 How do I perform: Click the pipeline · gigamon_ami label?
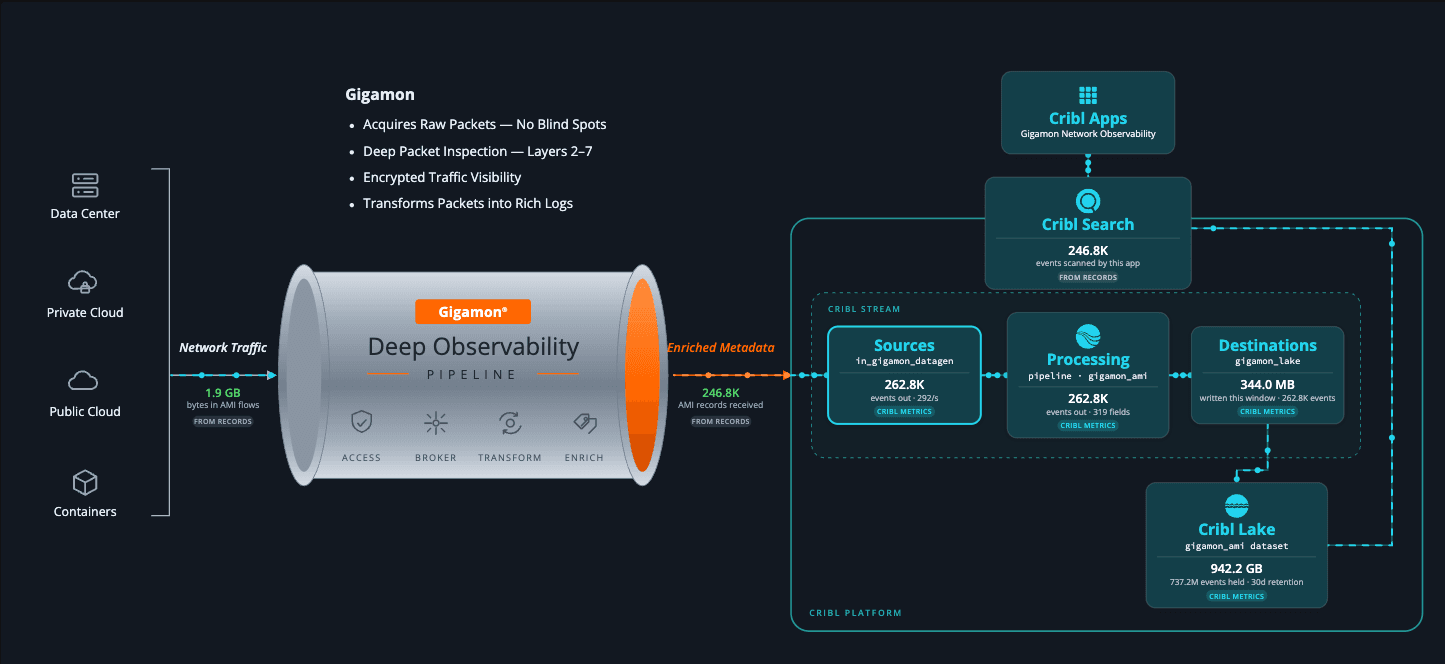tap(1088, 376)
